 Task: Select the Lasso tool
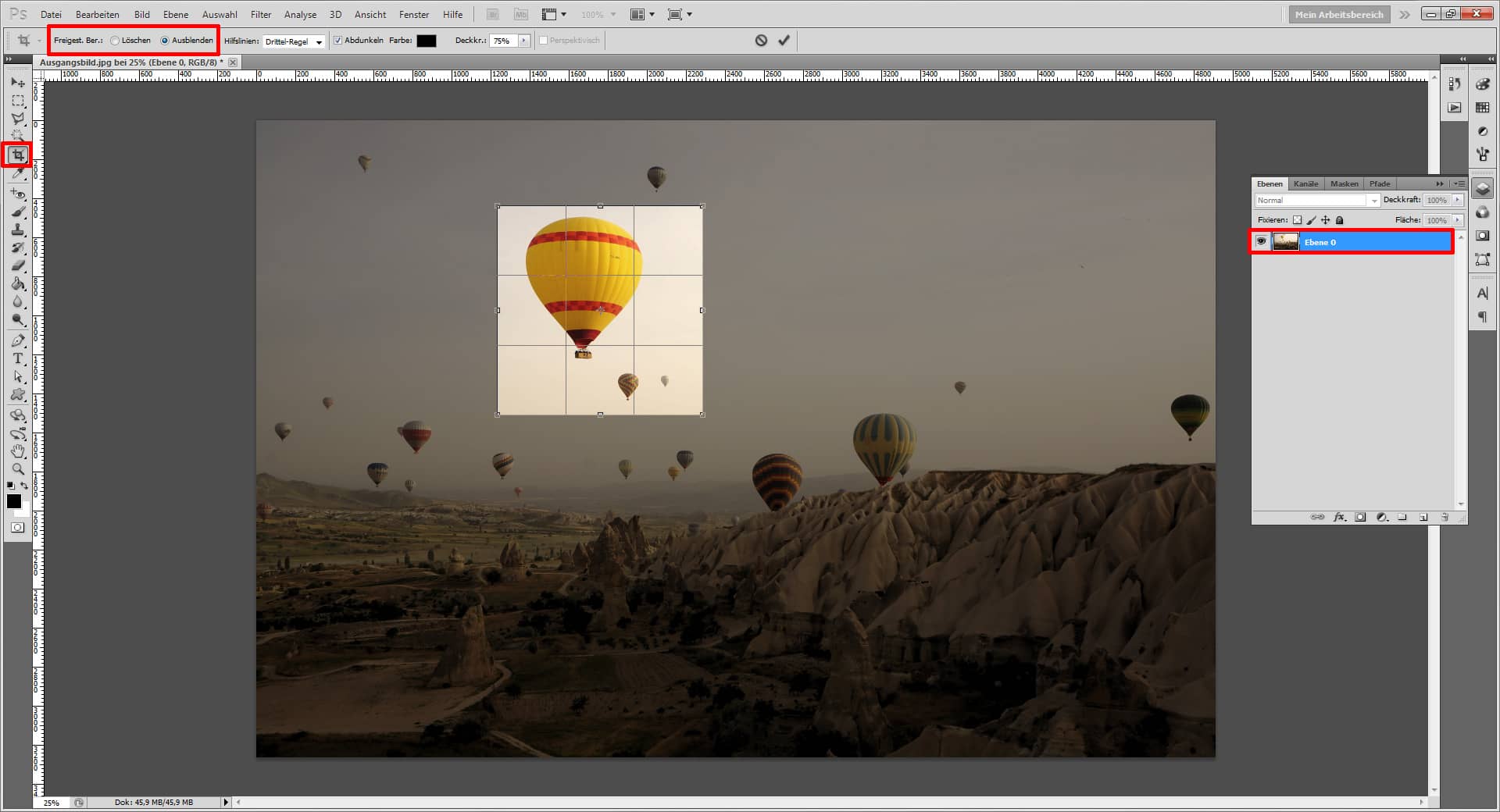point(17,119)
